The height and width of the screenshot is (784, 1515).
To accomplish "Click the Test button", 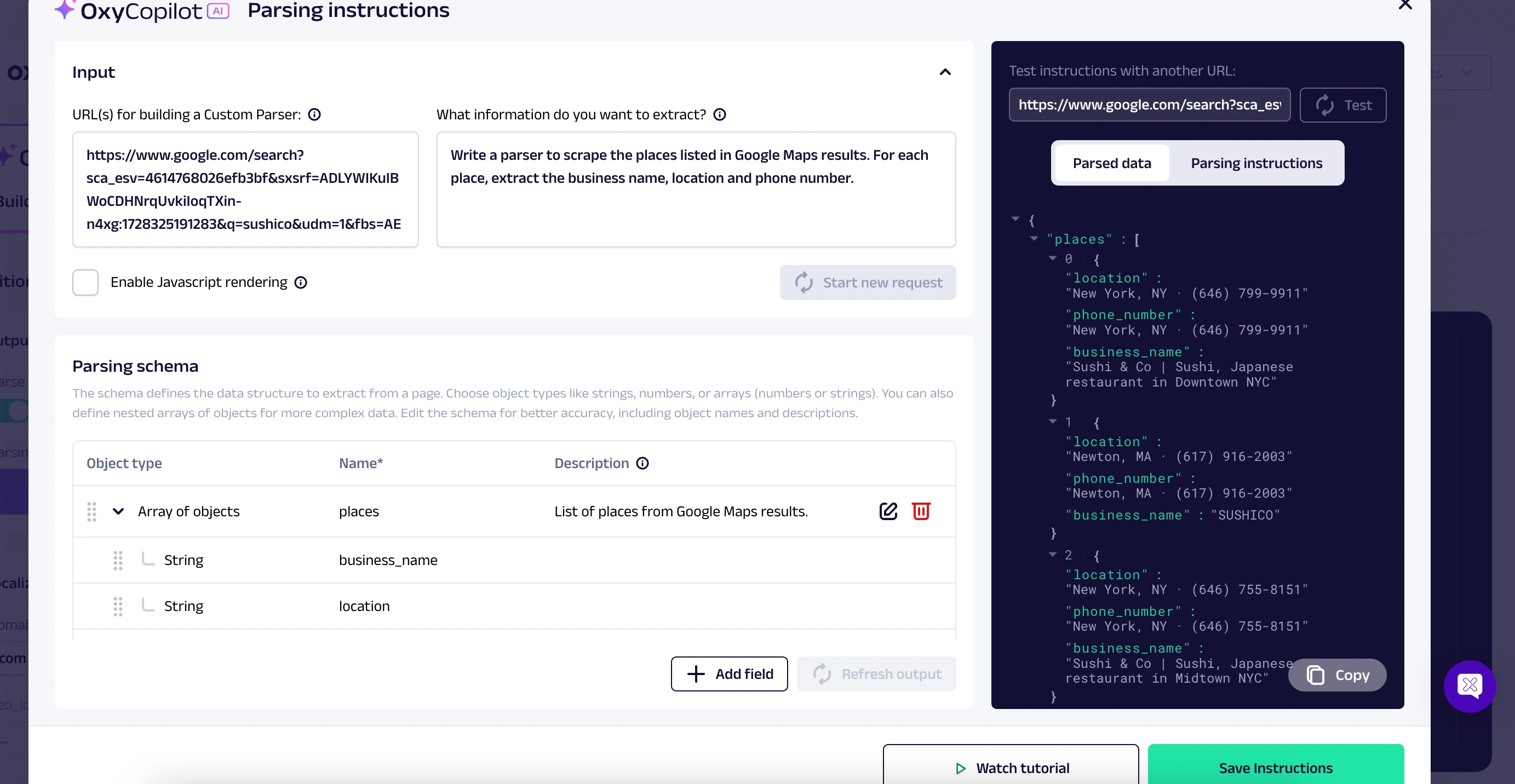I will (x=1342, y=105).
